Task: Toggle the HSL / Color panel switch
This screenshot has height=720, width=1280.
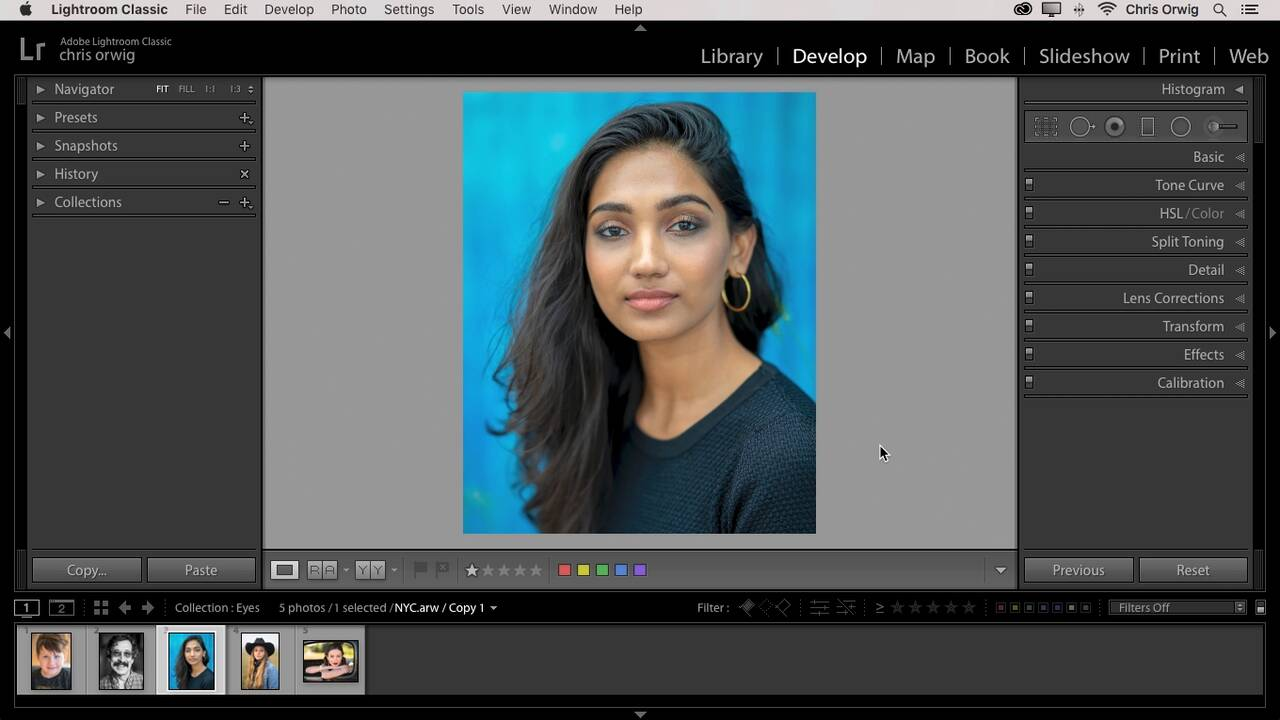Action: (x=1029, y=213)
